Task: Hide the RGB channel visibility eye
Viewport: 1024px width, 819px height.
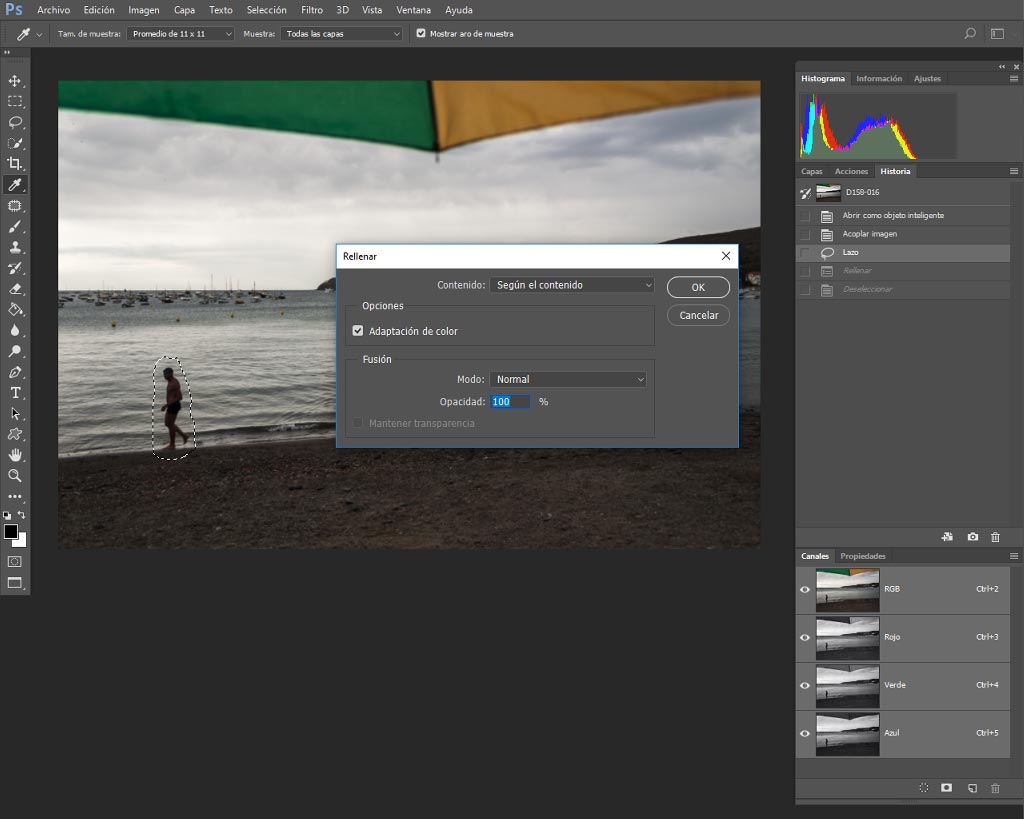Action: (x=805, y=589)
